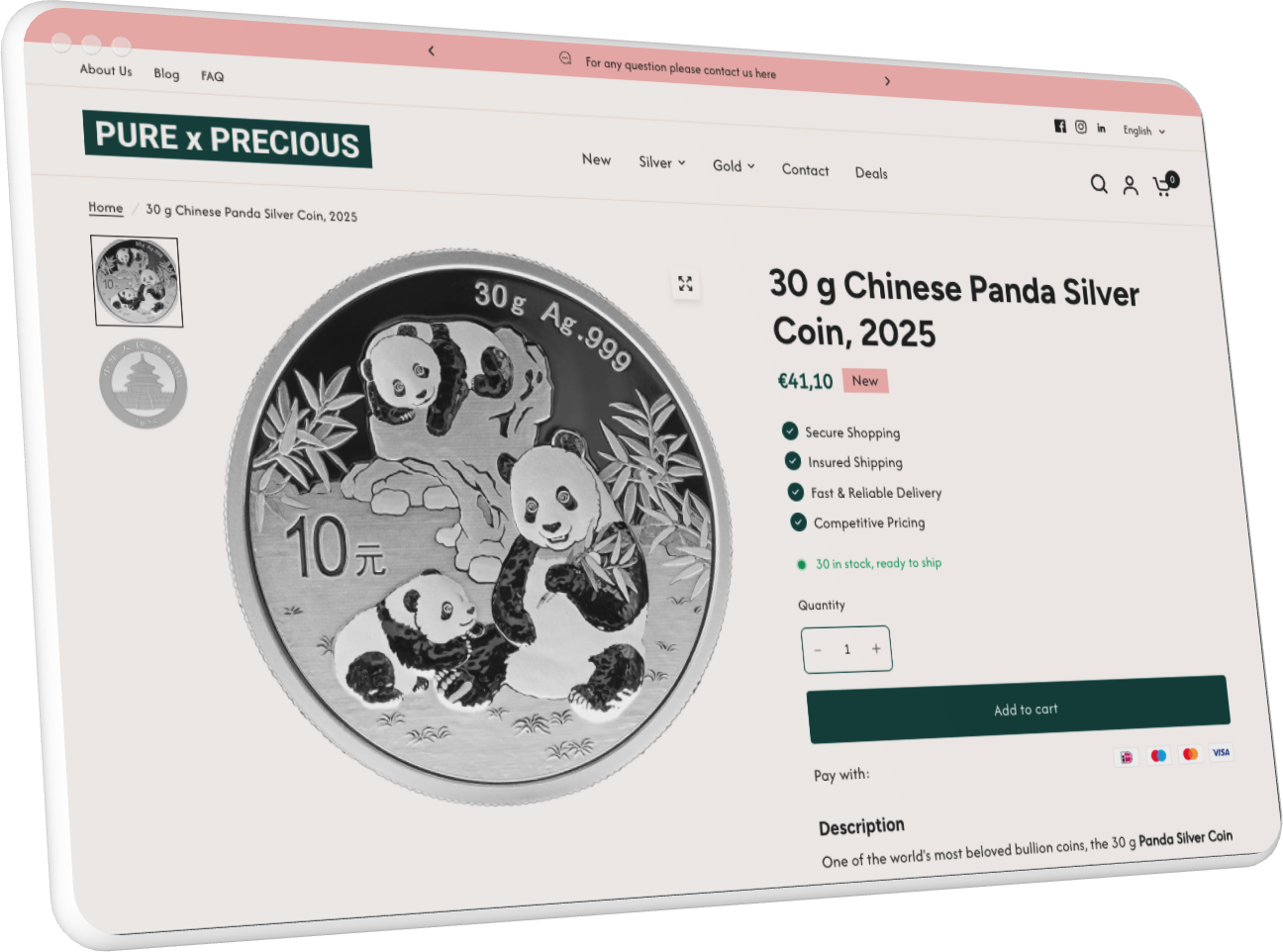Open the search magnifier icon

tap(1099, 184)
